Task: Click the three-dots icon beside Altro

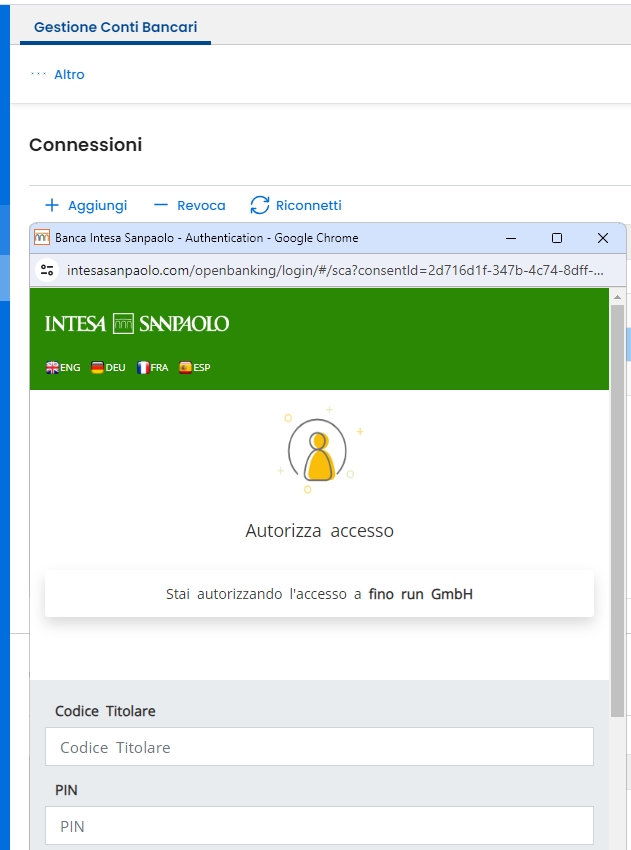Action: [38, 74]
